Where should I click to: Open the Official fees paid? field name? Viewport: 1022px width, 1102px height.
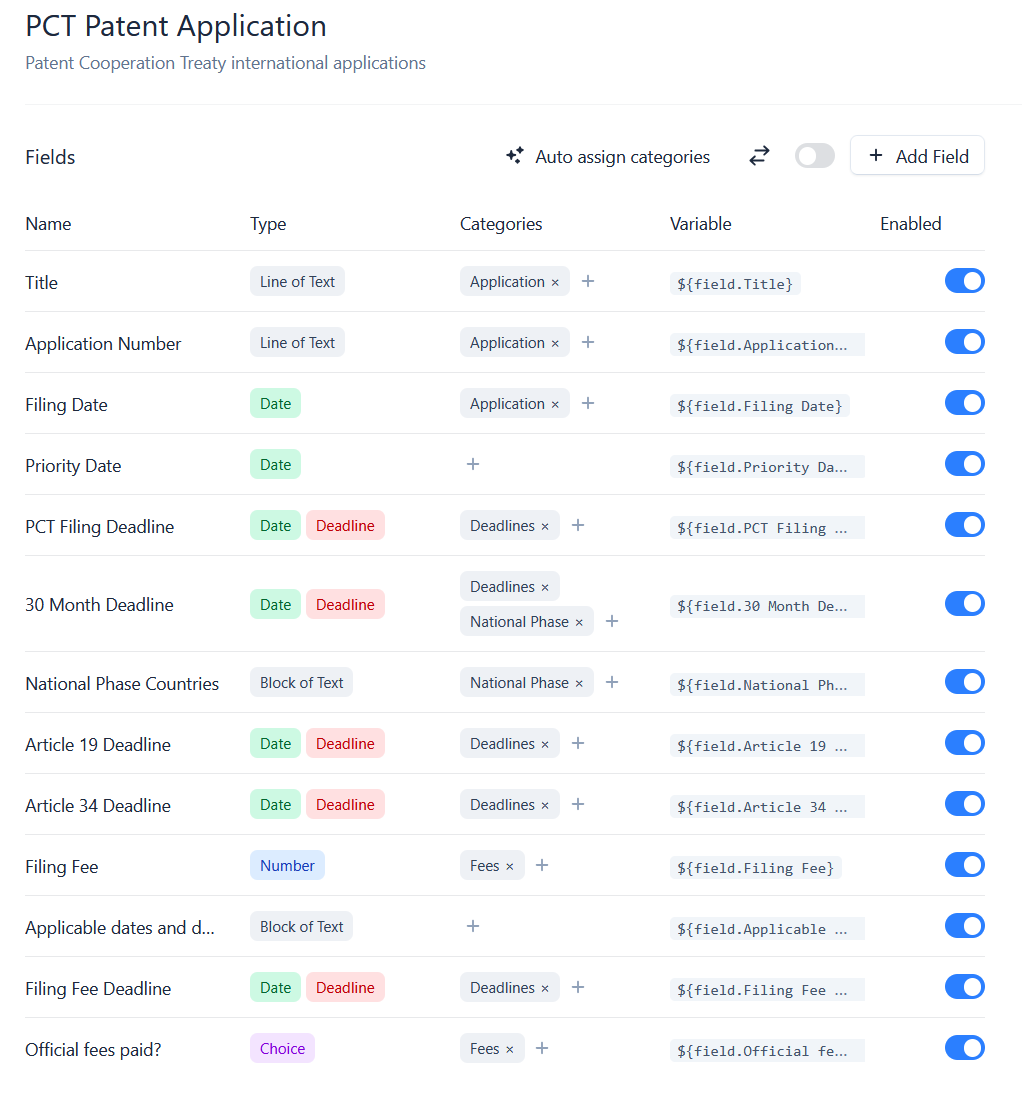(93, 1050)
